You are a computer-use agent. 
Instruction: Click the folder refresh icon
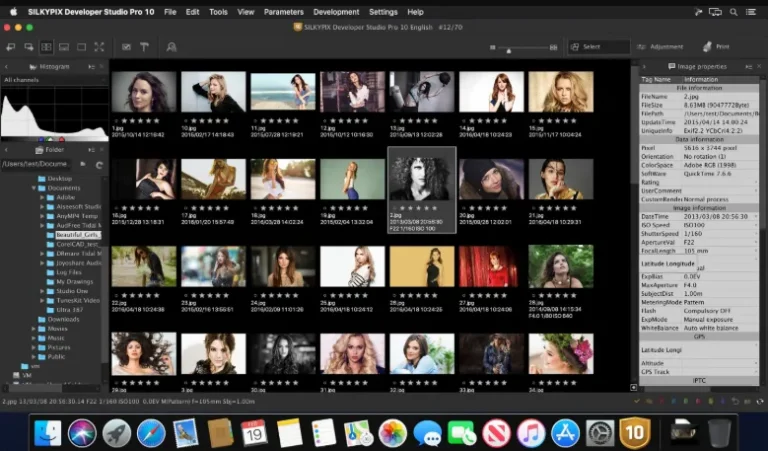99,165
